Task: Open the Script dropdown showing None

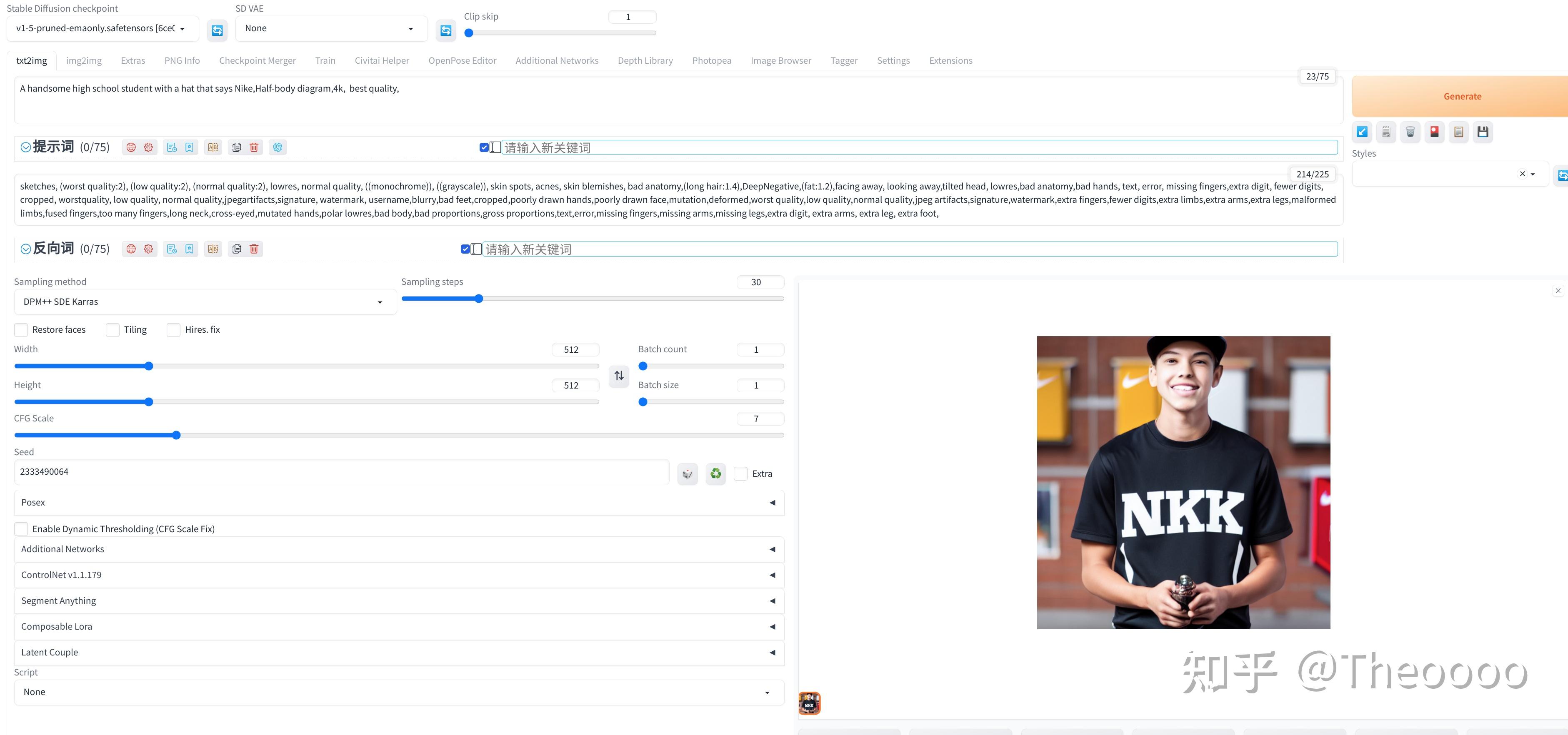Action: (399, 693)
